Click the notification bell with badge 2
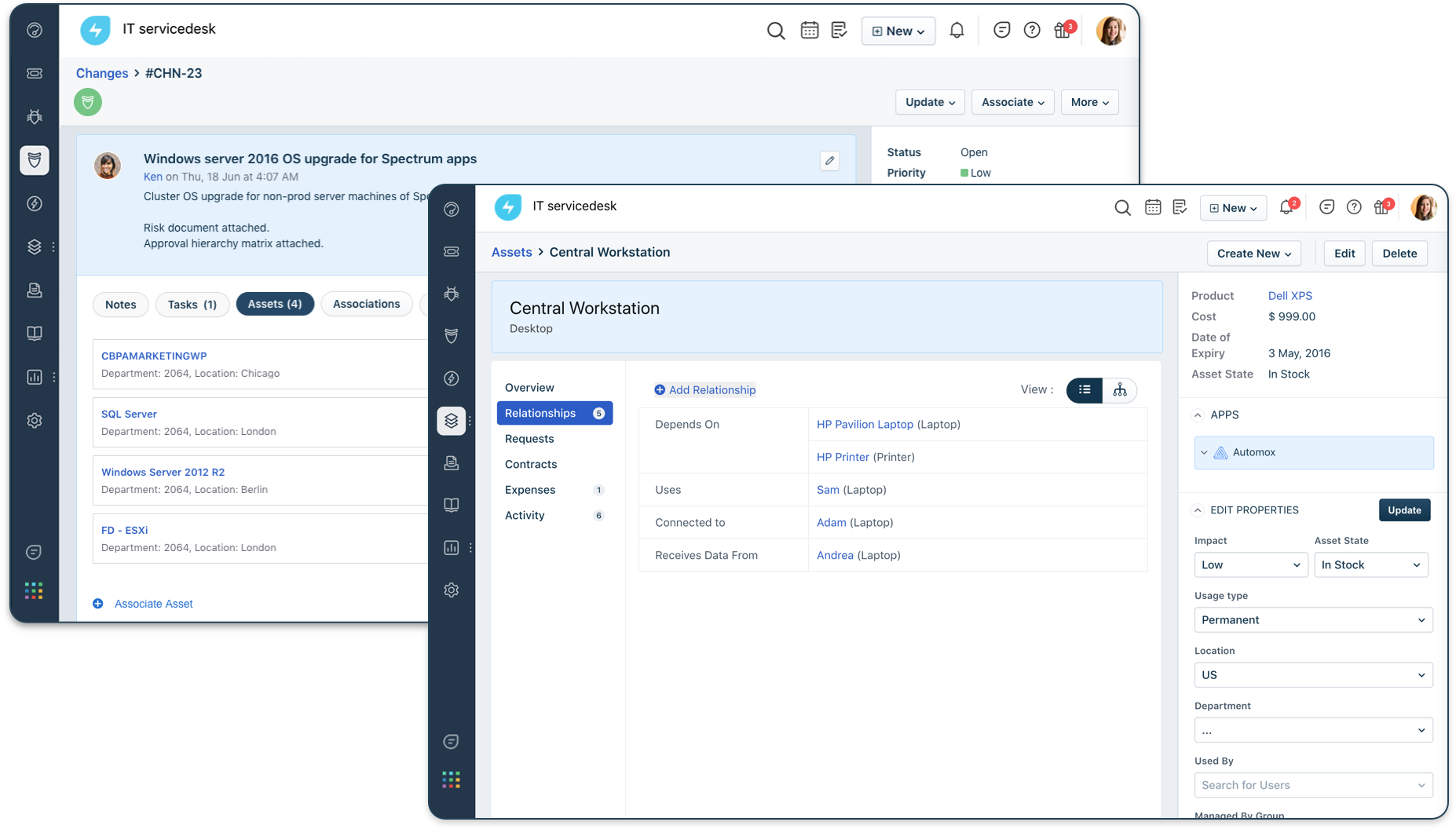1456x829 pixels. tap(1286, 207)
